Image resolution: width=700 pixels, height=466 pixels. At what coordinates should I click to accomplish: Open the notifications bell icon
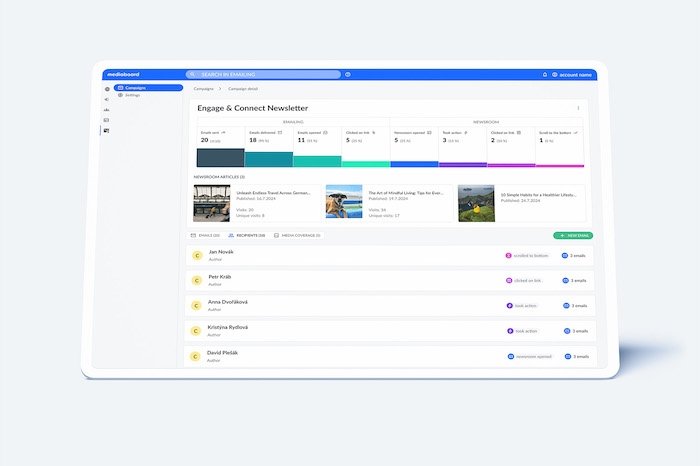click(x=545, y=75)
